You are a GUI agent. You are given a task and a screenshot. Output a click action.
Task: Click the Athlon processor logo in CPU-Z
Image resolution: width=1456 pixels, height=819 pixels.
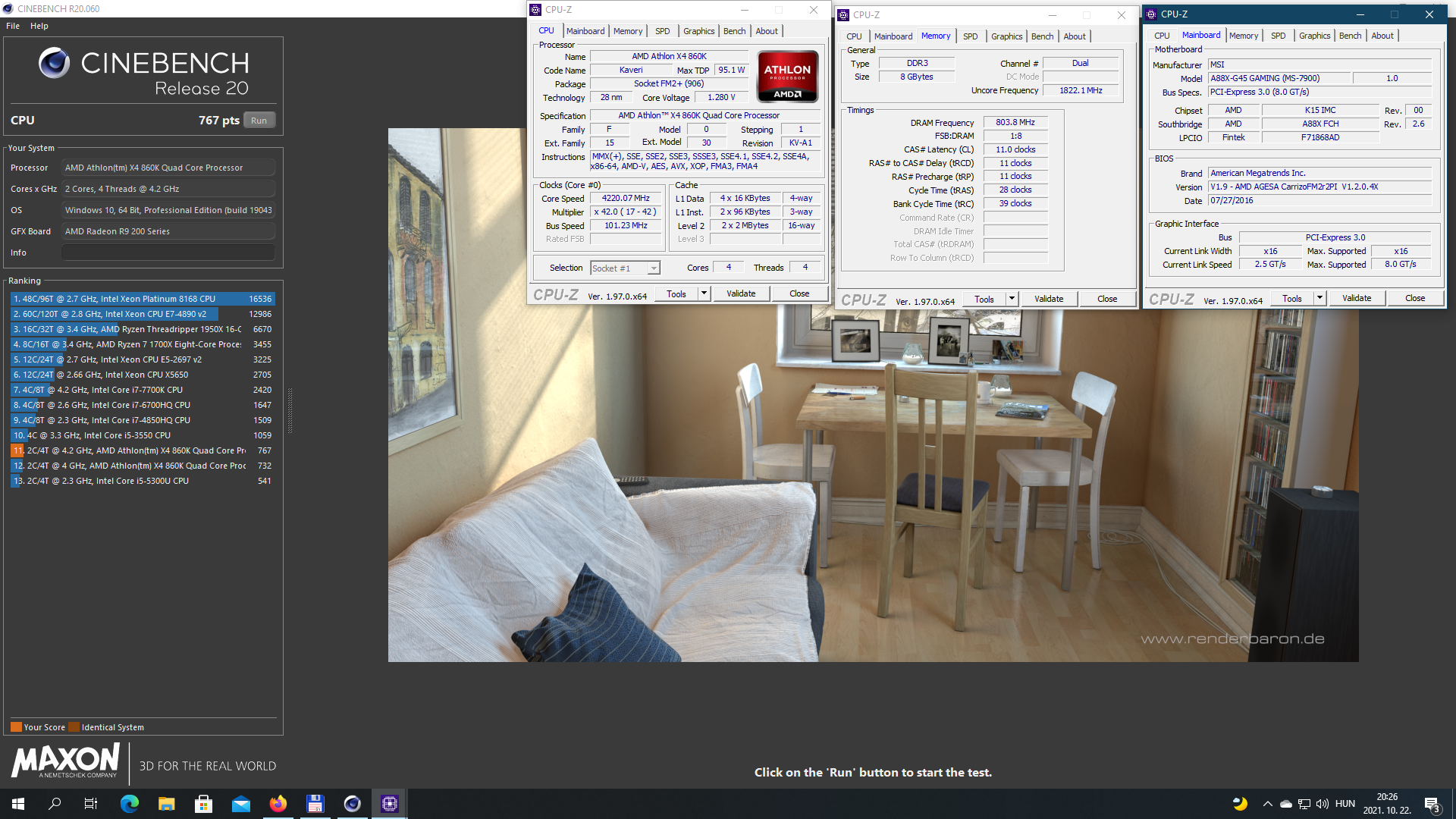tap(787, 76)
